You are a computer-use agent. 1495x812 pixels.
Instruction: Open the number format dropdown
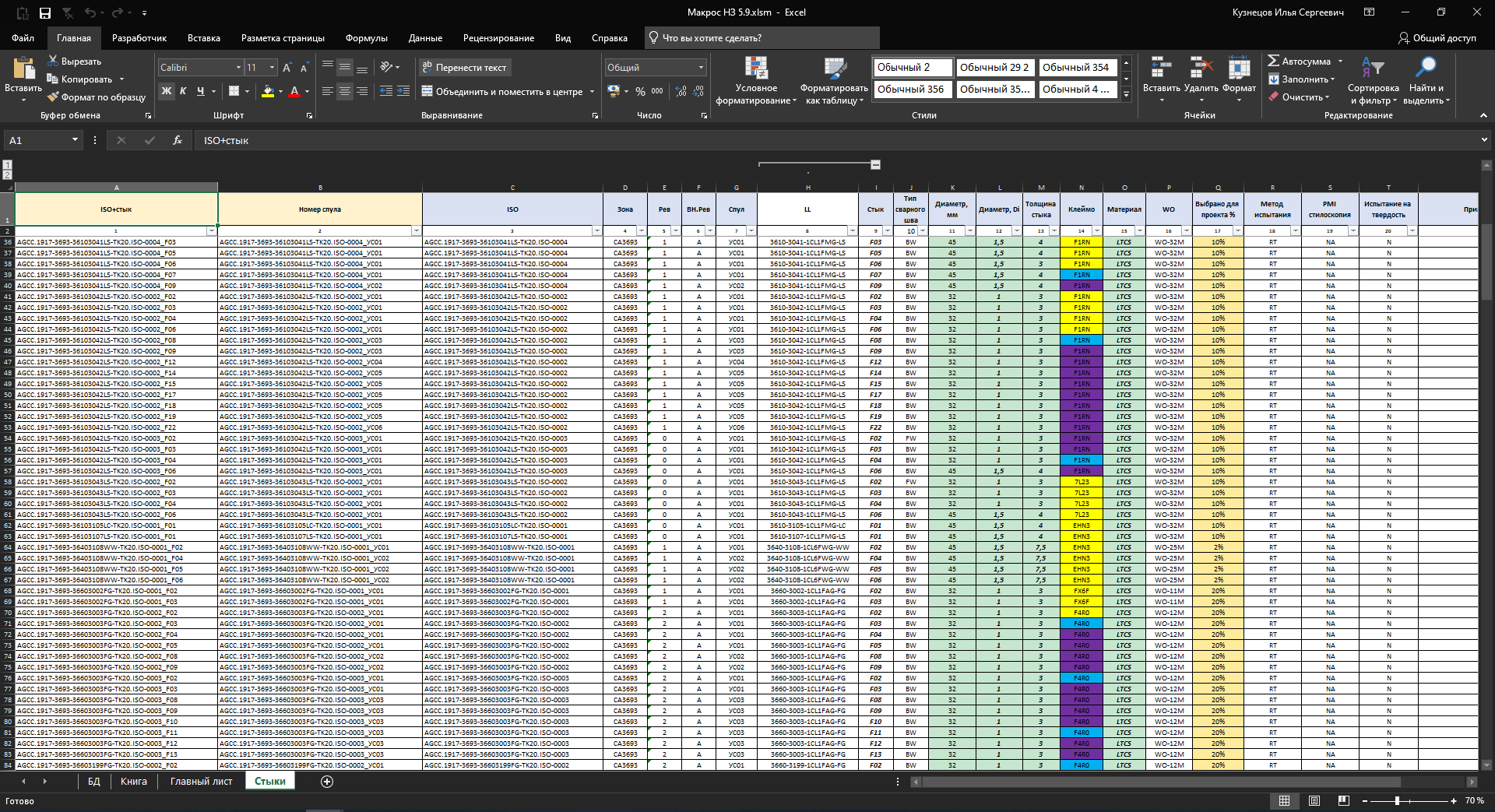point(701,68)
